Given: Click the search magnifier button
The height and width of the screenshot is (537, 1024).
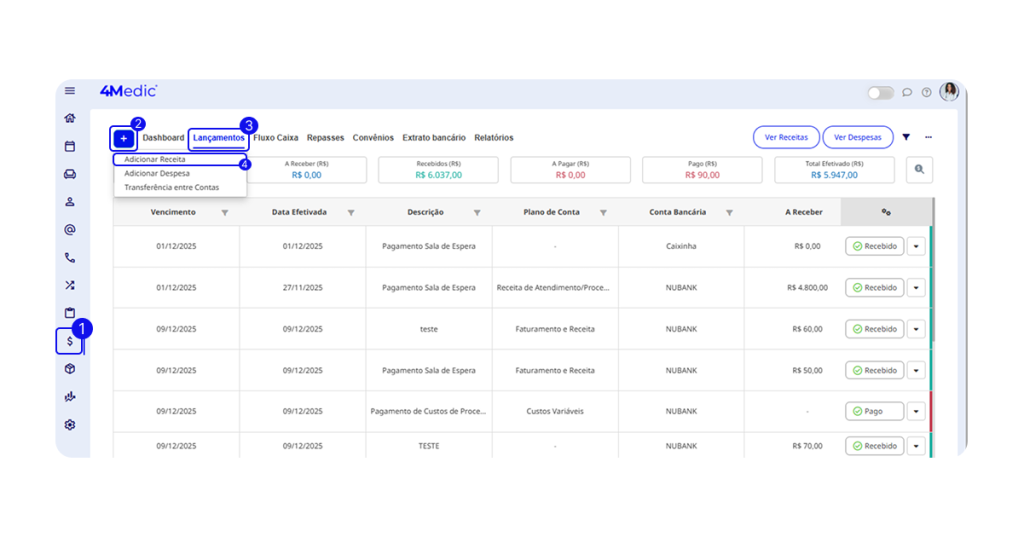Looking at the screenshot, I should click(x=919, y=170).
